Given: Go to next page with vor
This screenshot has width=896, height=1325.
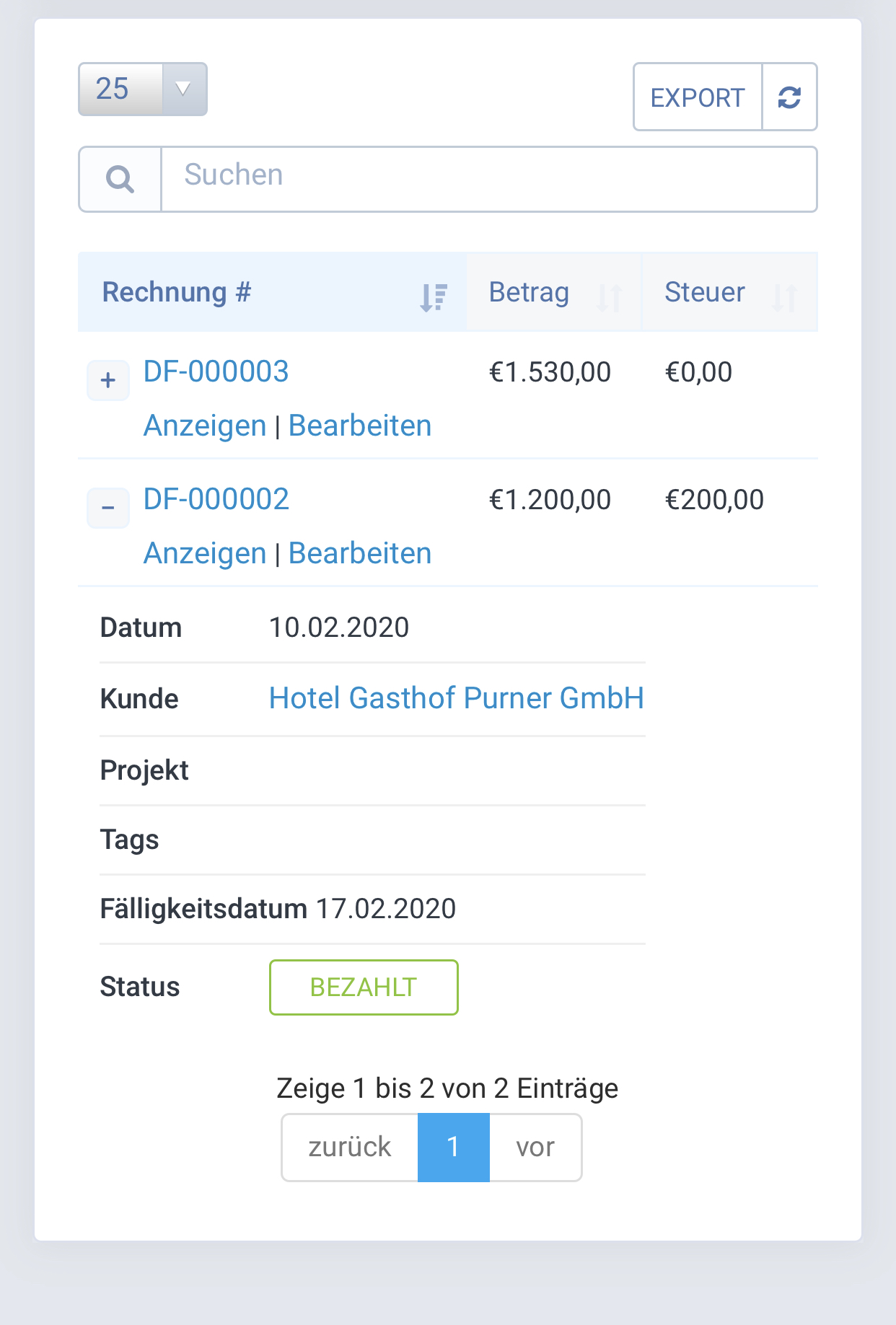Looking at the screenshot, I should (535, 1147).
